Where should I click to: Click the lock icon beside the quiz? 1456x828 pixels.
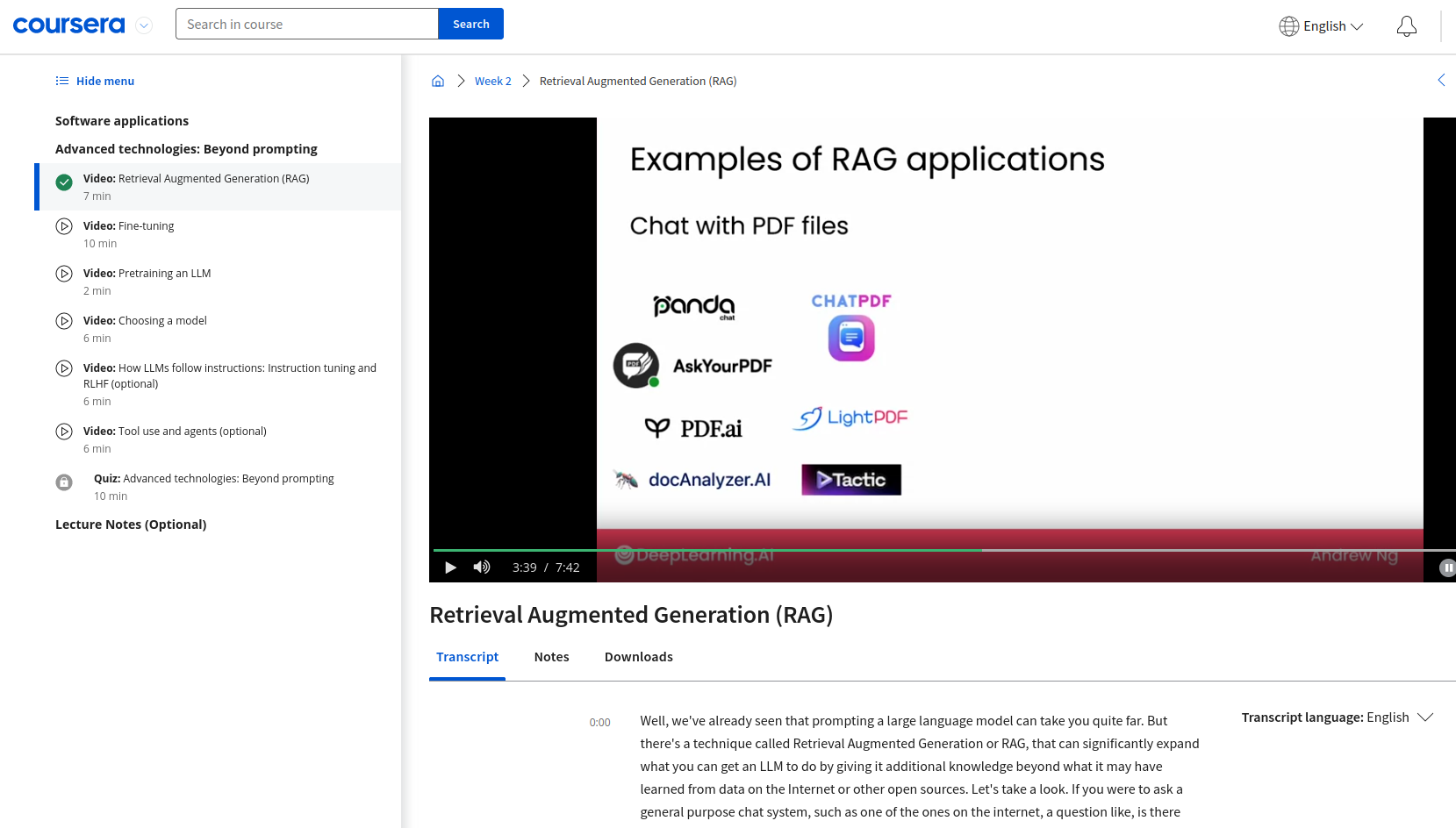tap(64, 482)
